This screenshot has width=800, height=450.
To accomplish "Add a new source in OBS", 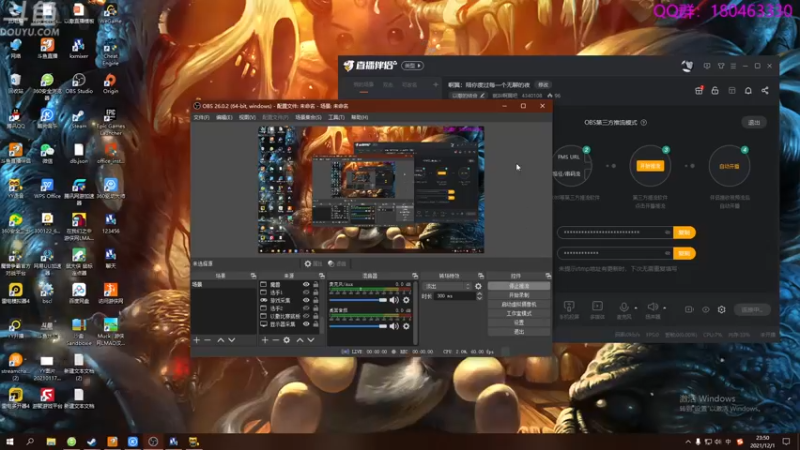I will (265, 340).
